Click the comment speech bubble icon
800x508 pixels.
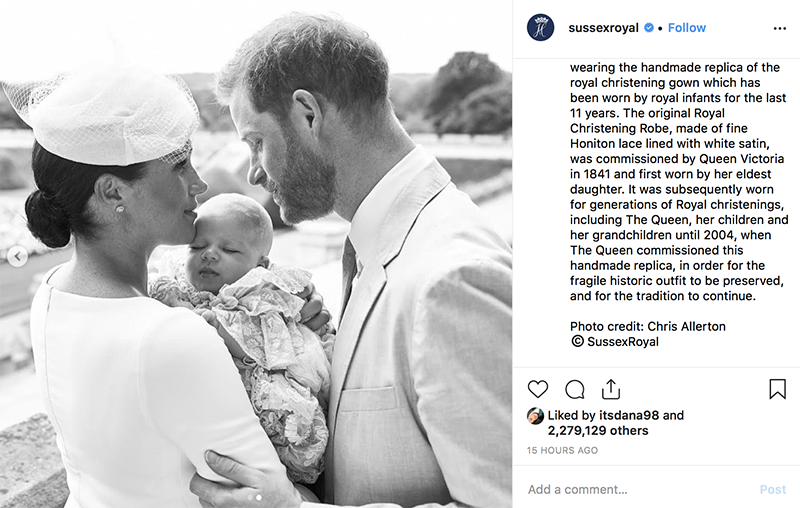pyautogui.click(x=575, y=389)
